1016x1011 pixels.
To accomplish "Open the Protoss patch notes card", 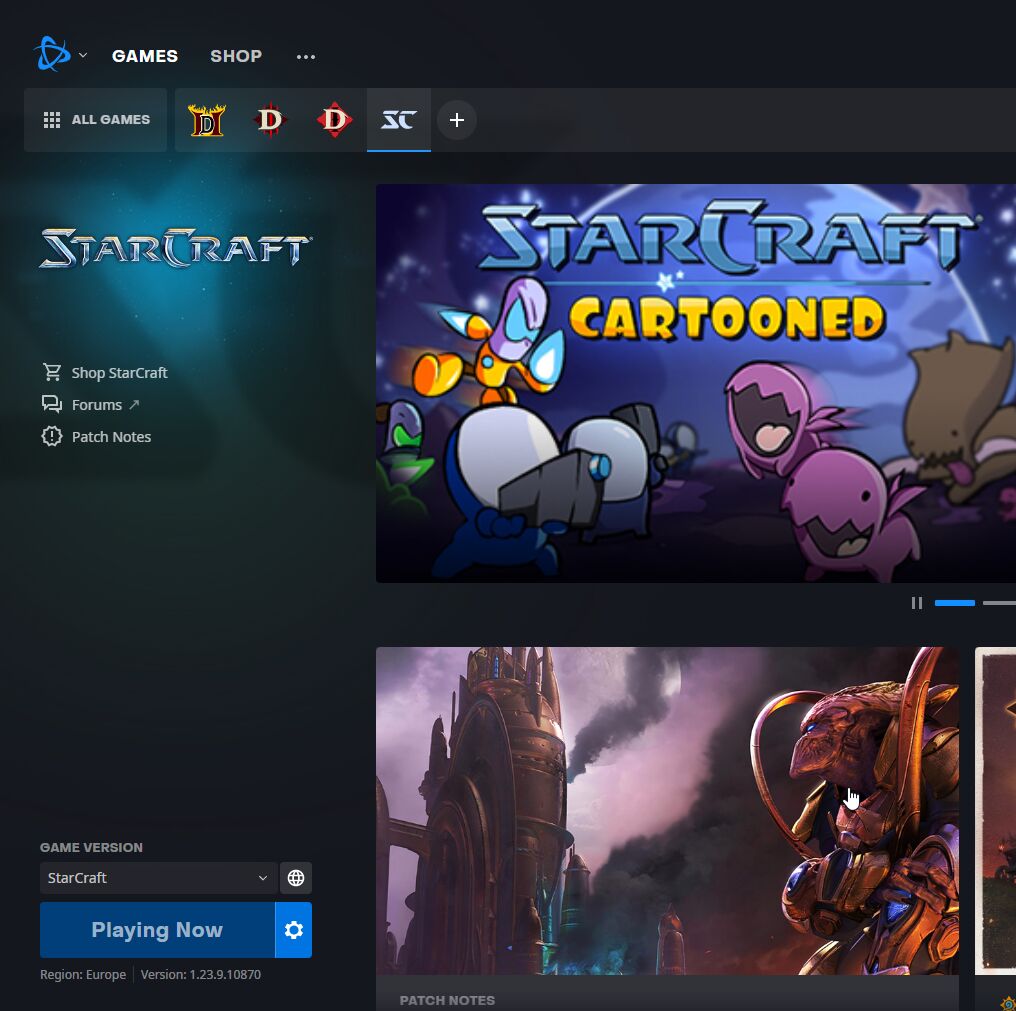I will (667, 828).
